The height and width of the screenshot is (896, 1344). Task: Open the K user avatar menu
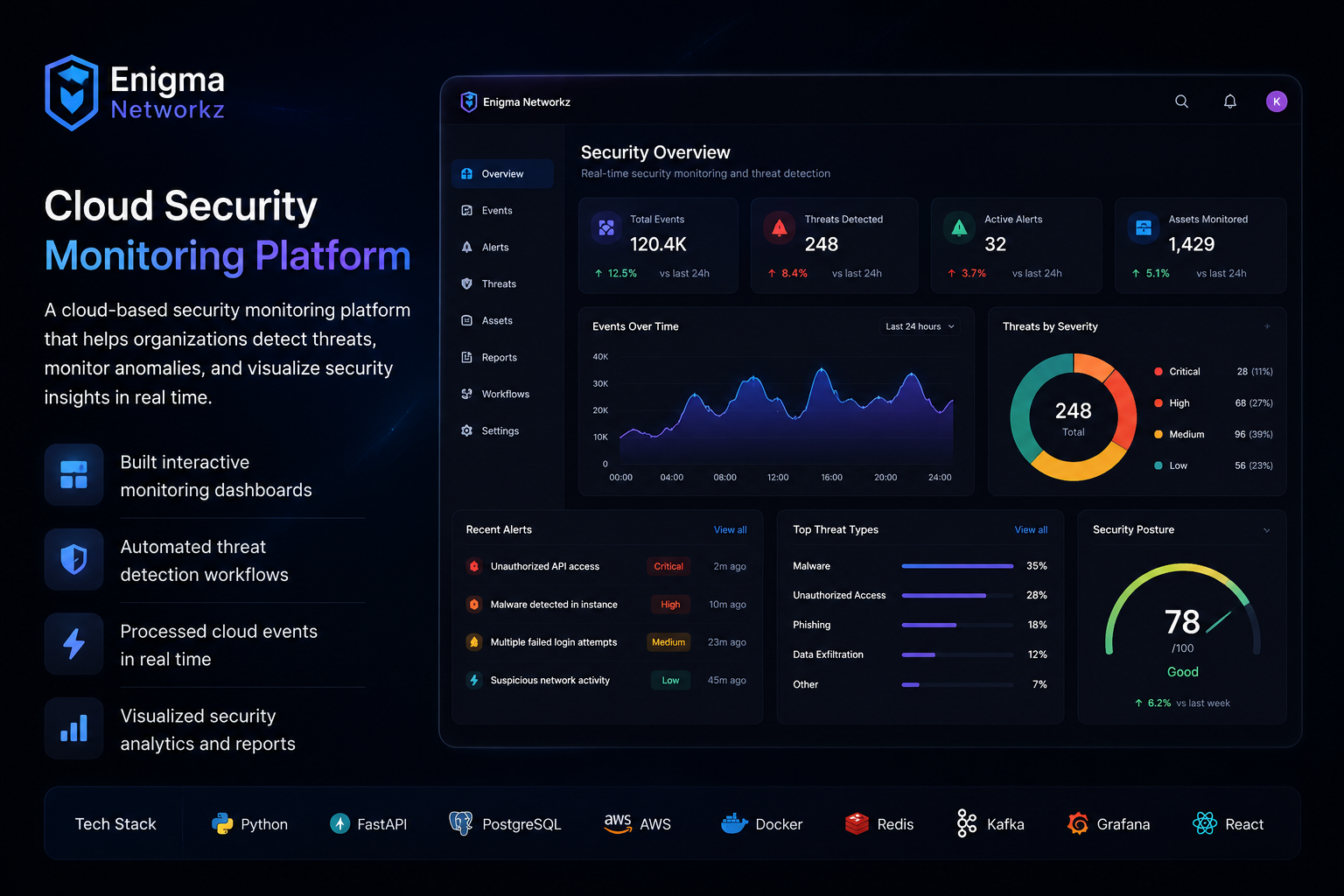(x=1277, y=101)
